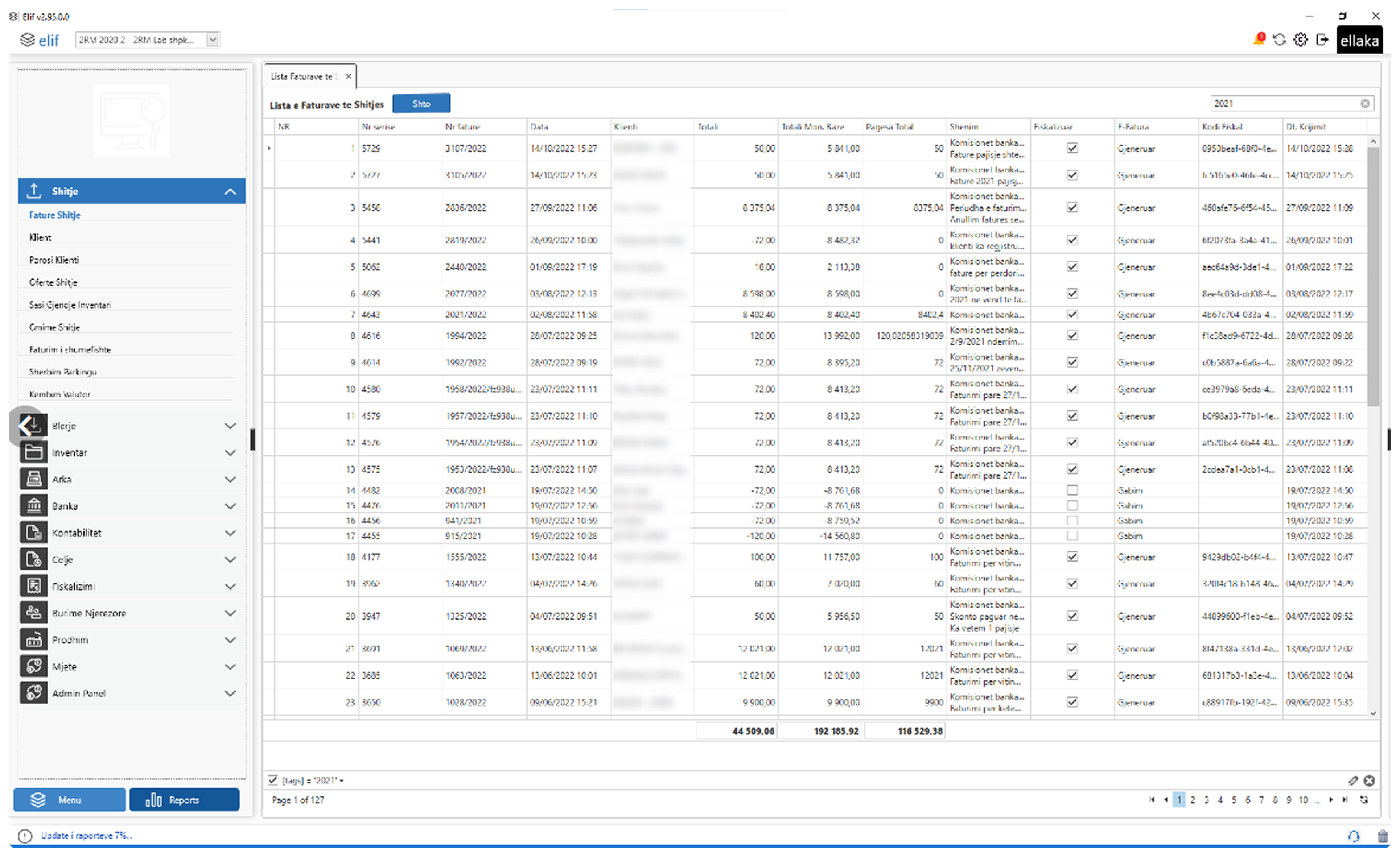
Task: Select the Lista Faturave te Shitjes tab
Action: (305, 76)
